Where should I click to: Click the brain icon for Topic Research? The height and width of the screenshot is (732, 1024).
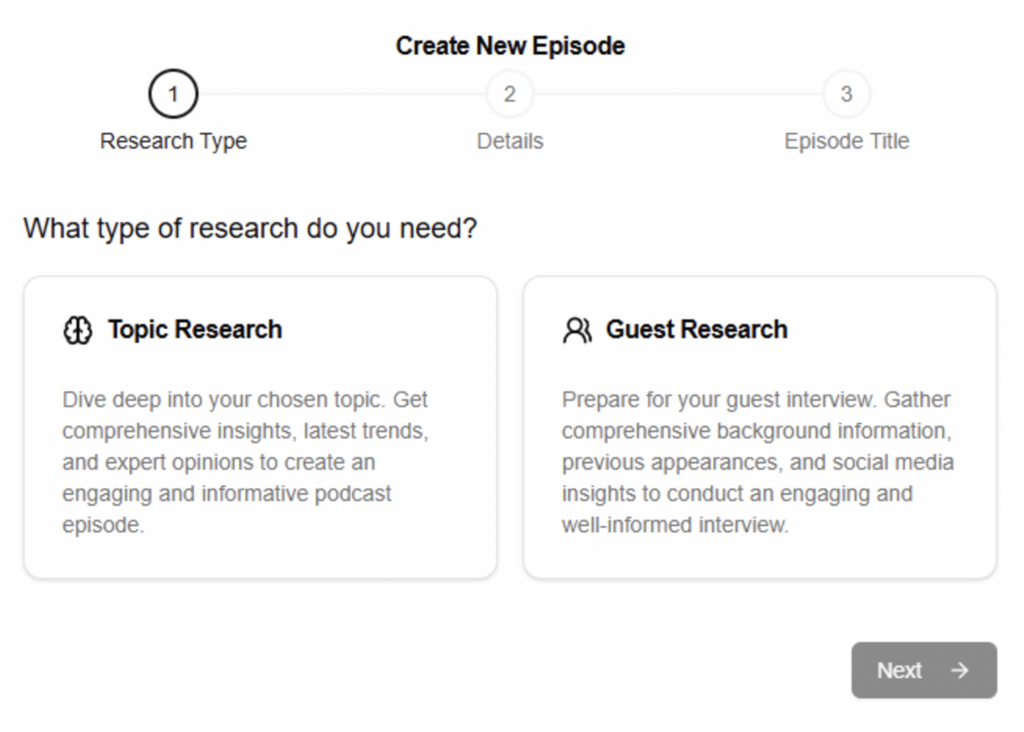pos(77,330)
